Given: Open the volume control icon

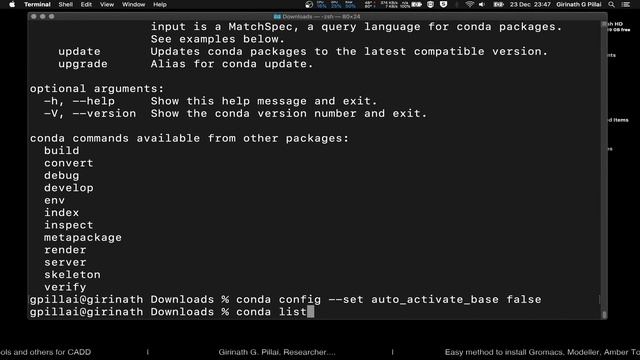Looking at the screenshot, I should [x=482, y=4].
